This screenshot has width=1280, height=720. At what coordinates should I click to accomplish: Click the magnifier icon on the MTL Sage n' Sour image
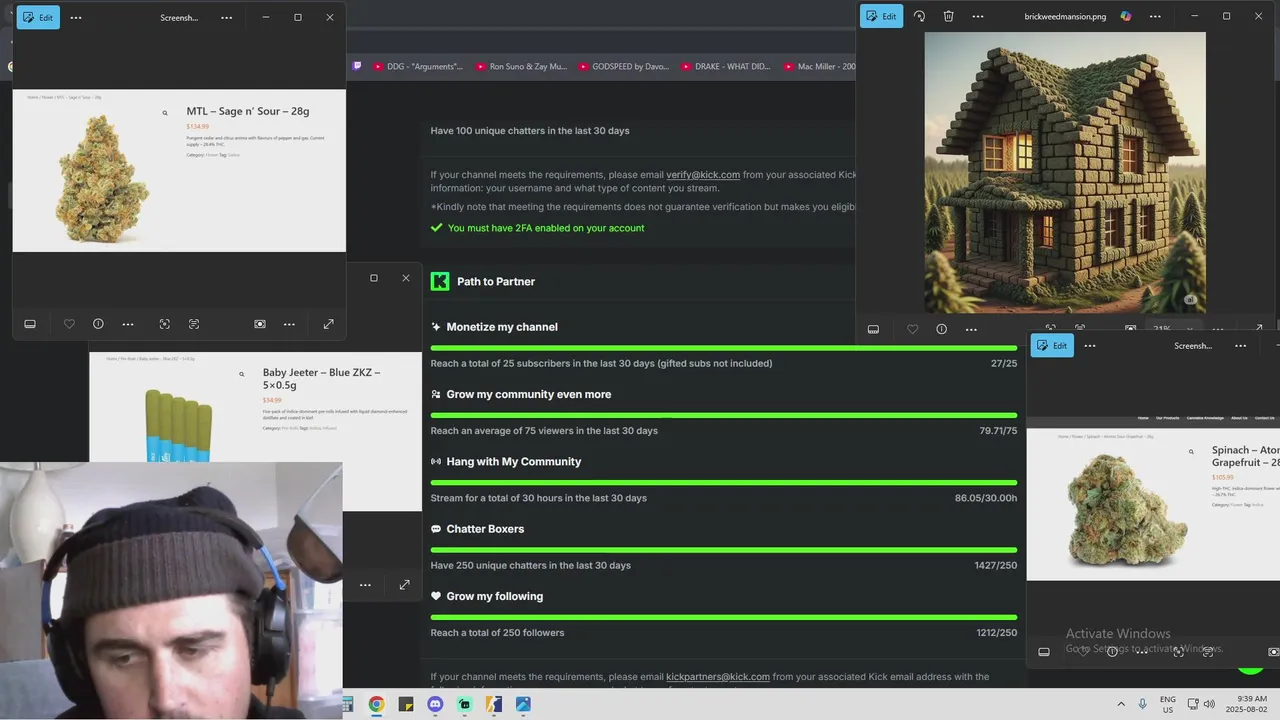coord(165,113)
